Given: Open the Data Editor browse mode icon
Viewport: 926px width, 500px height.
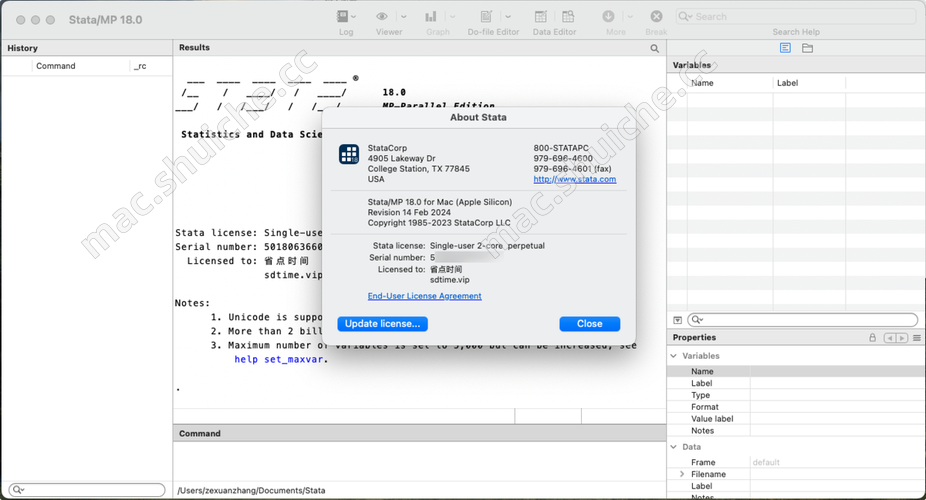Looking at the screenshot, I should click(x=568, y=17).
